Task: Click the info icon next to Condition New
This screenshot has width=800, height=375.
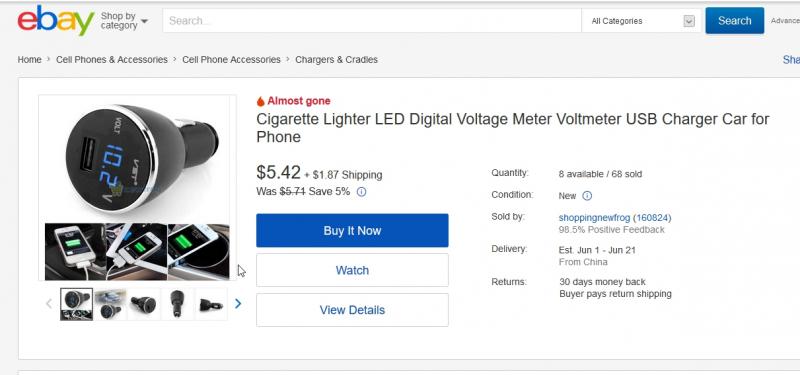Action: 587,195
